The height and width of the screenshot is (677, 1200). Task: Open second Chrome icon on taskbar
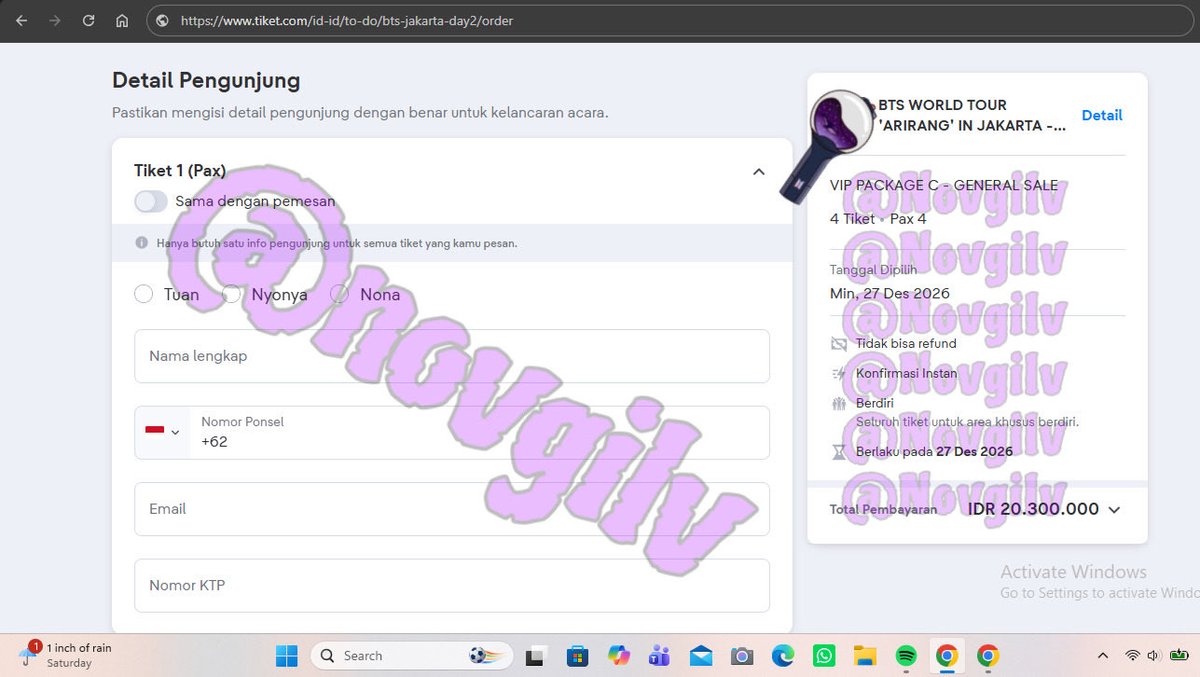click(988, 656)
